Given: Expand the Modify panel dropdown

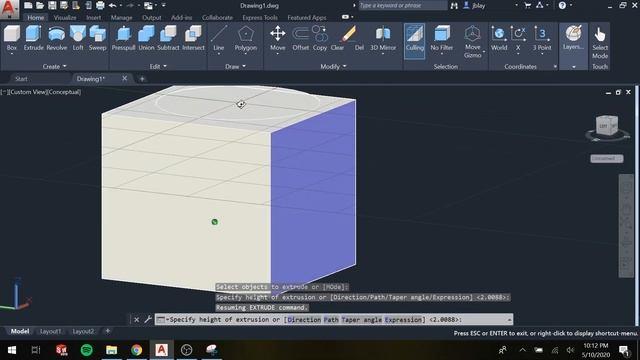Looking at the screenshot, I should point(333,67).
